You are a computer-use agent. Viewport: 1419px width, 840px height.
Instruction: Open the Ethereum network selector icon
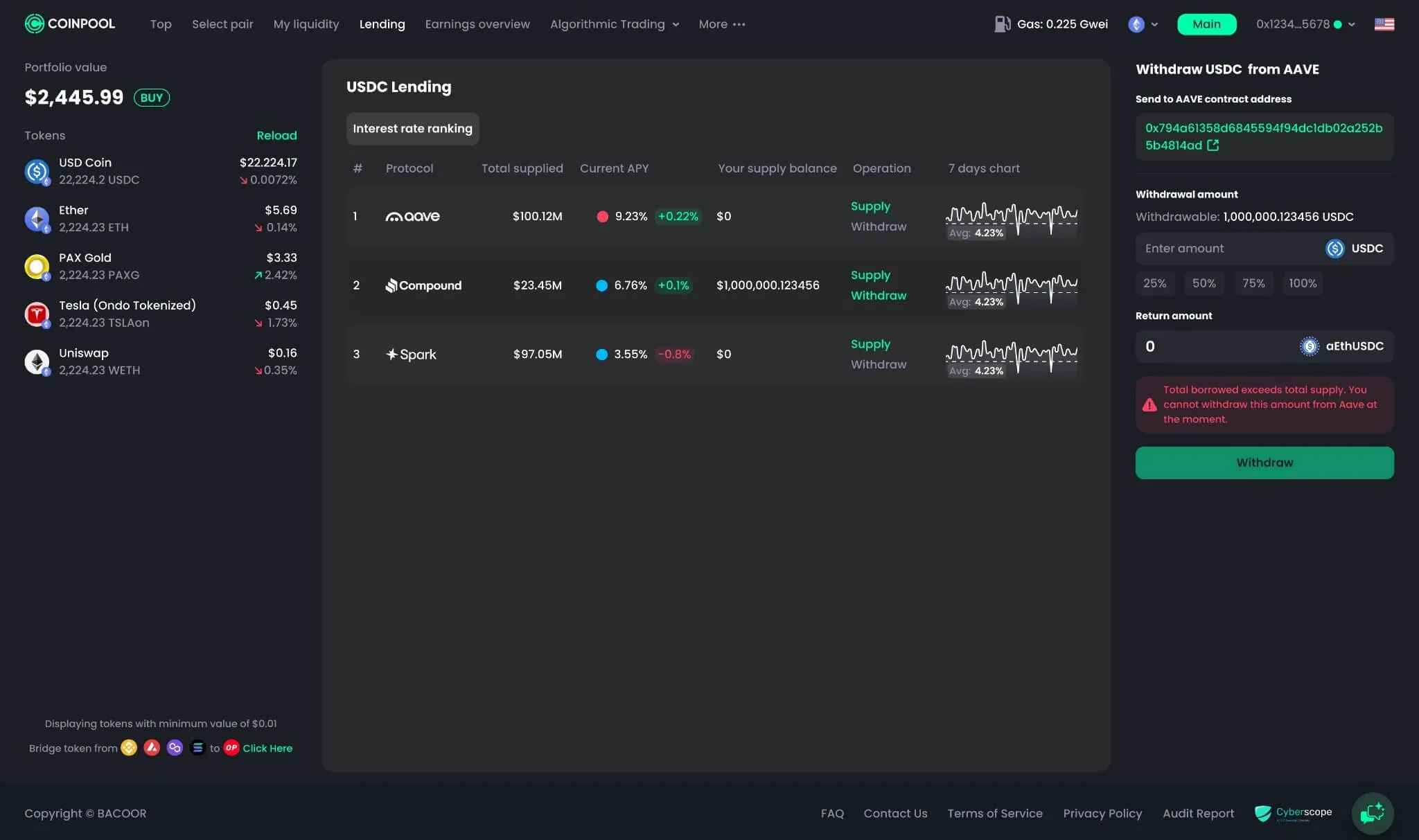1136,24
